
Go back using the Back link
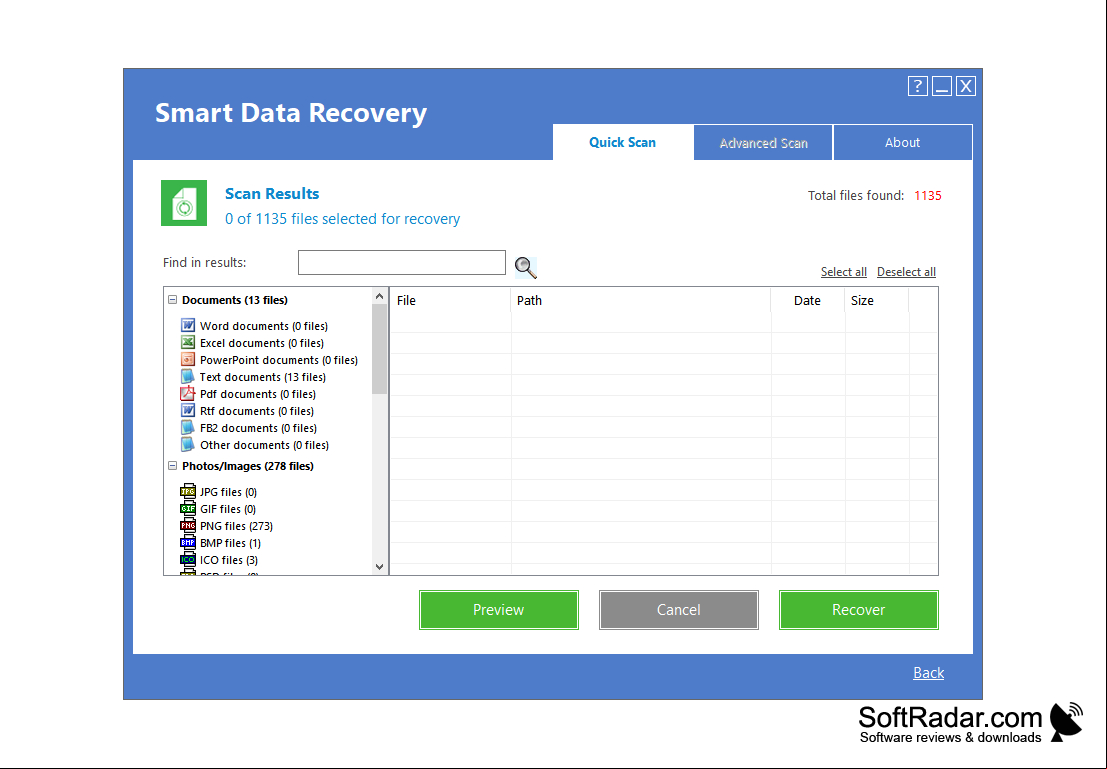(x=928, y=673)
